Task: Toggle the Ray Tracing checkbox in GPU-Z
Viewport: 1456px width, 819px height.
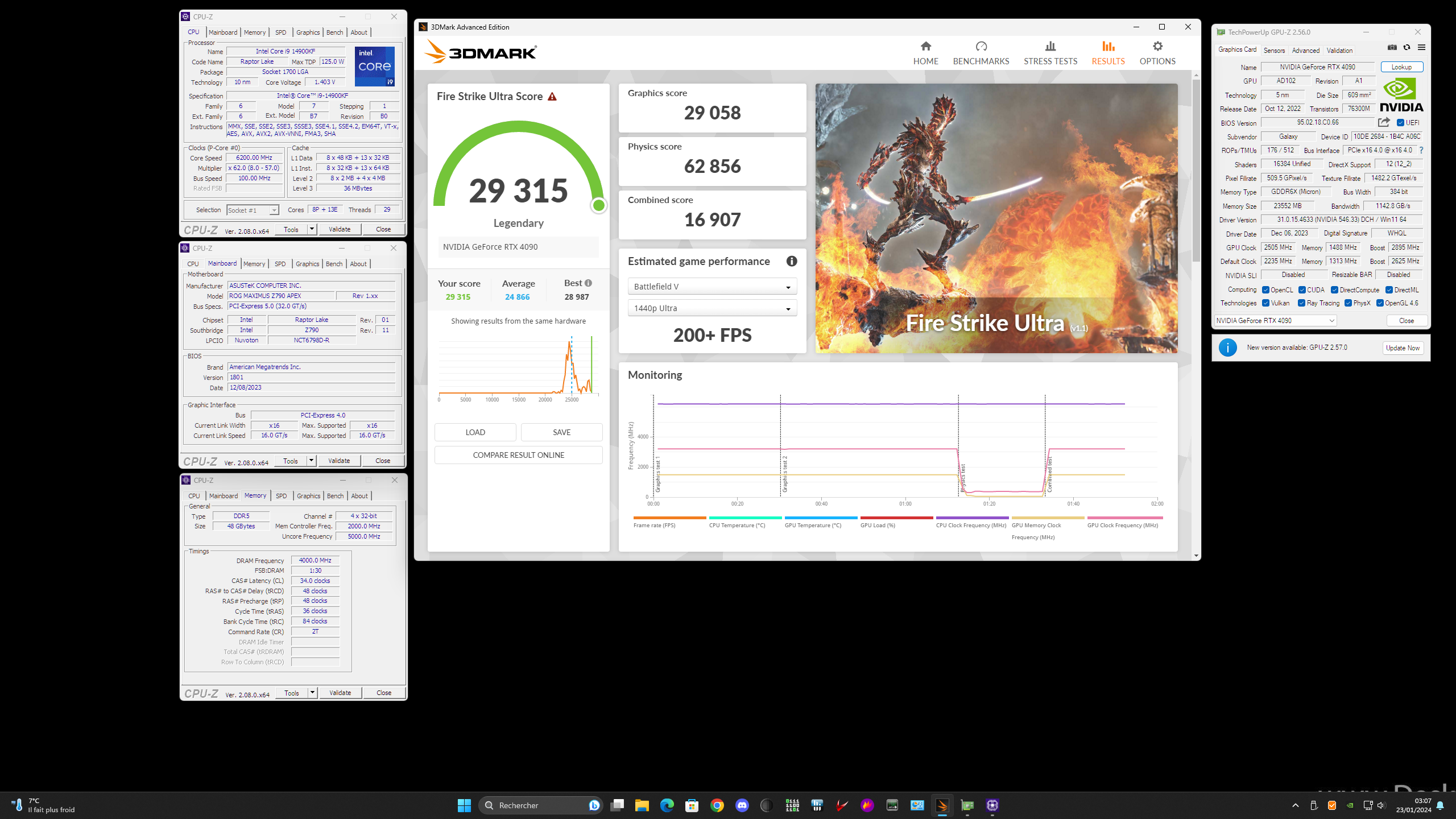Action: pyautogui.click(x=1301, y=303)
